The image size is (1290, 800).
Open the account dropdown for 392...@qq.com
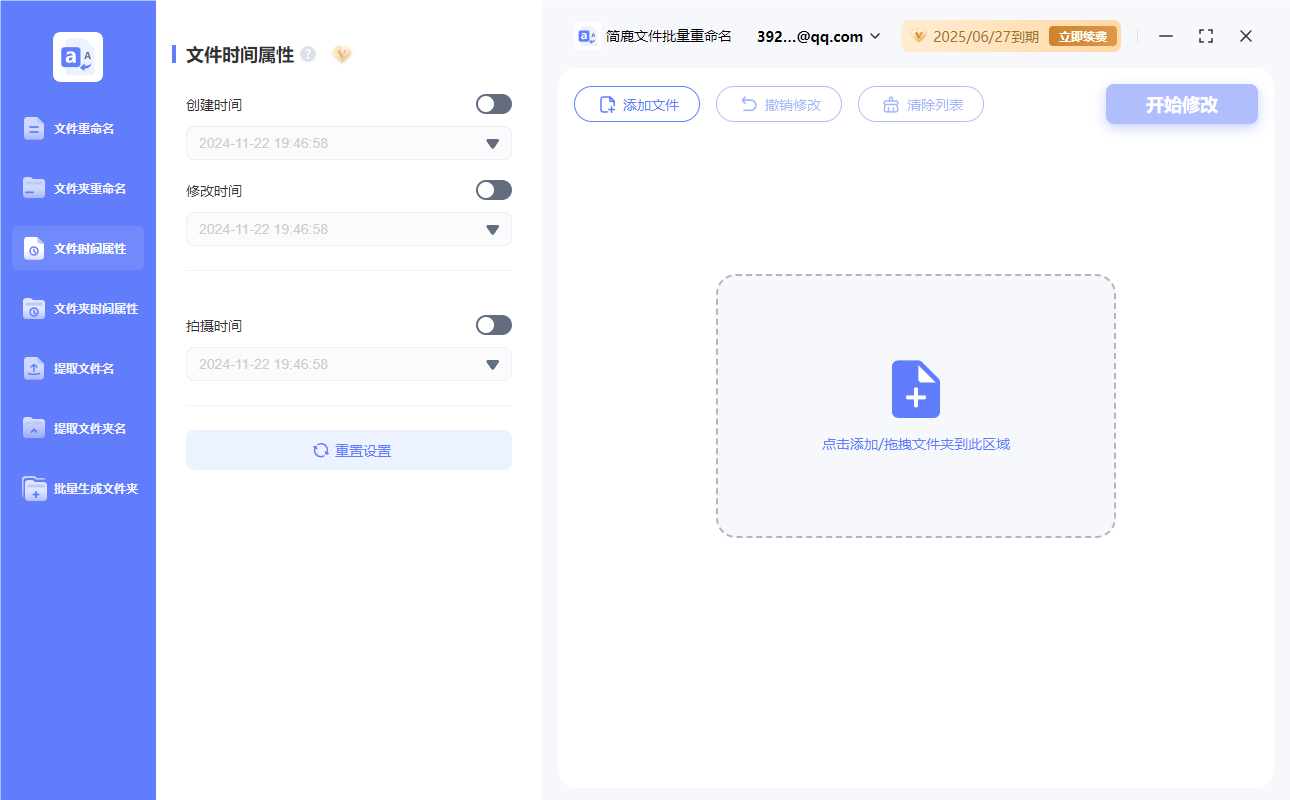(877, 36)
